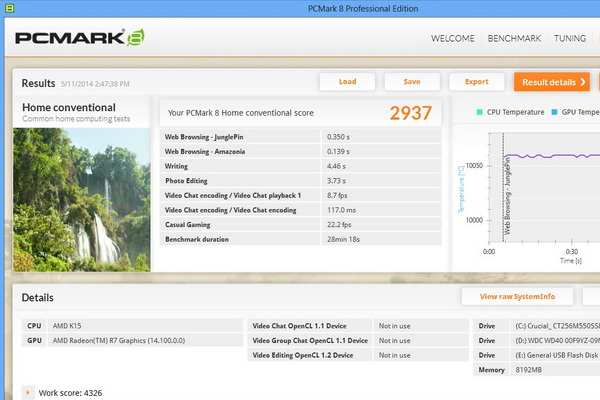Select the Casual Gaming row
600x400 pixels.
(300, 225)
